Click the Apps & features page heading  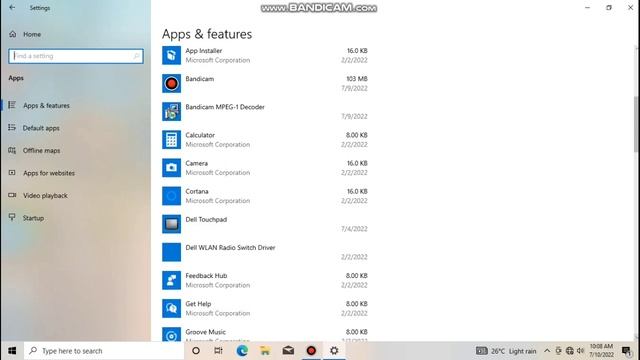(x=207, y=34)
